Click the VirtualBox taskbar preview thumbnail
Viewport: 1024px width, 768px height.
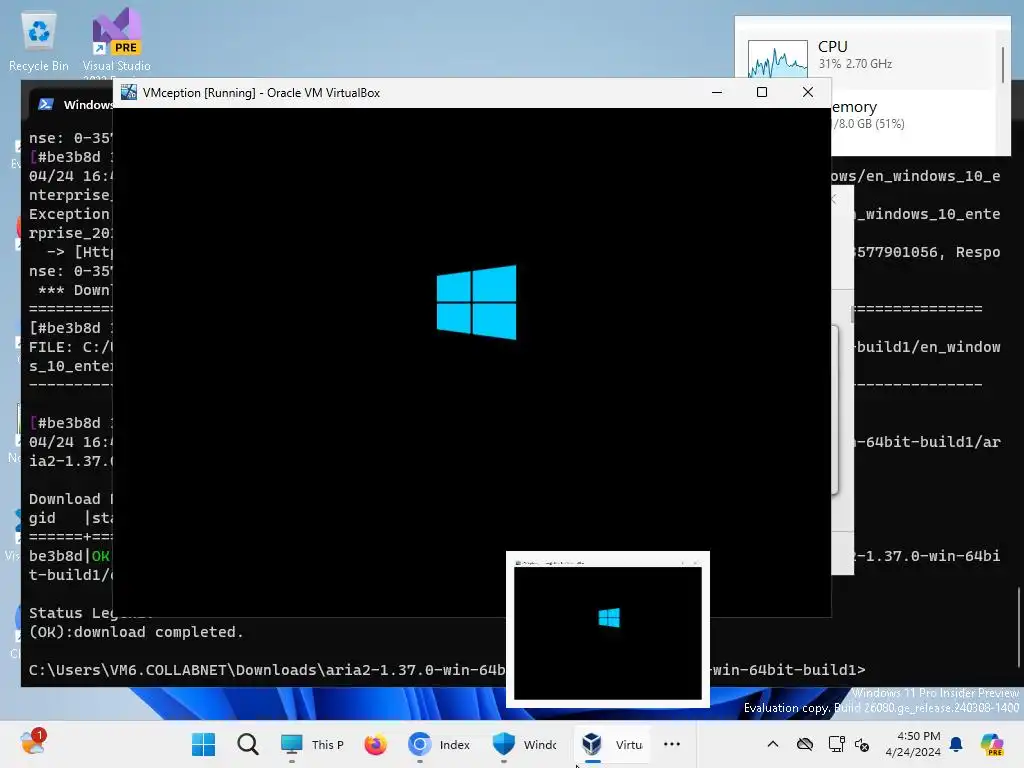pyautogui.click(x=608, y=630)
